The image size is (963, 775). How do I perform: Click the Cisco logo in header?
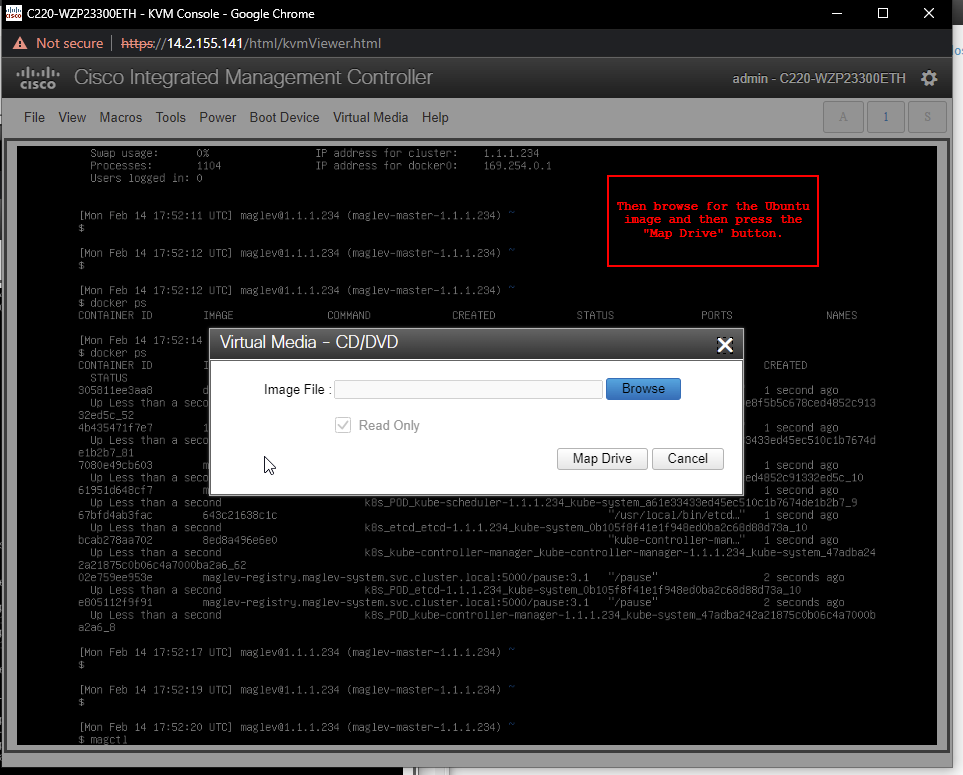[38, 78]
